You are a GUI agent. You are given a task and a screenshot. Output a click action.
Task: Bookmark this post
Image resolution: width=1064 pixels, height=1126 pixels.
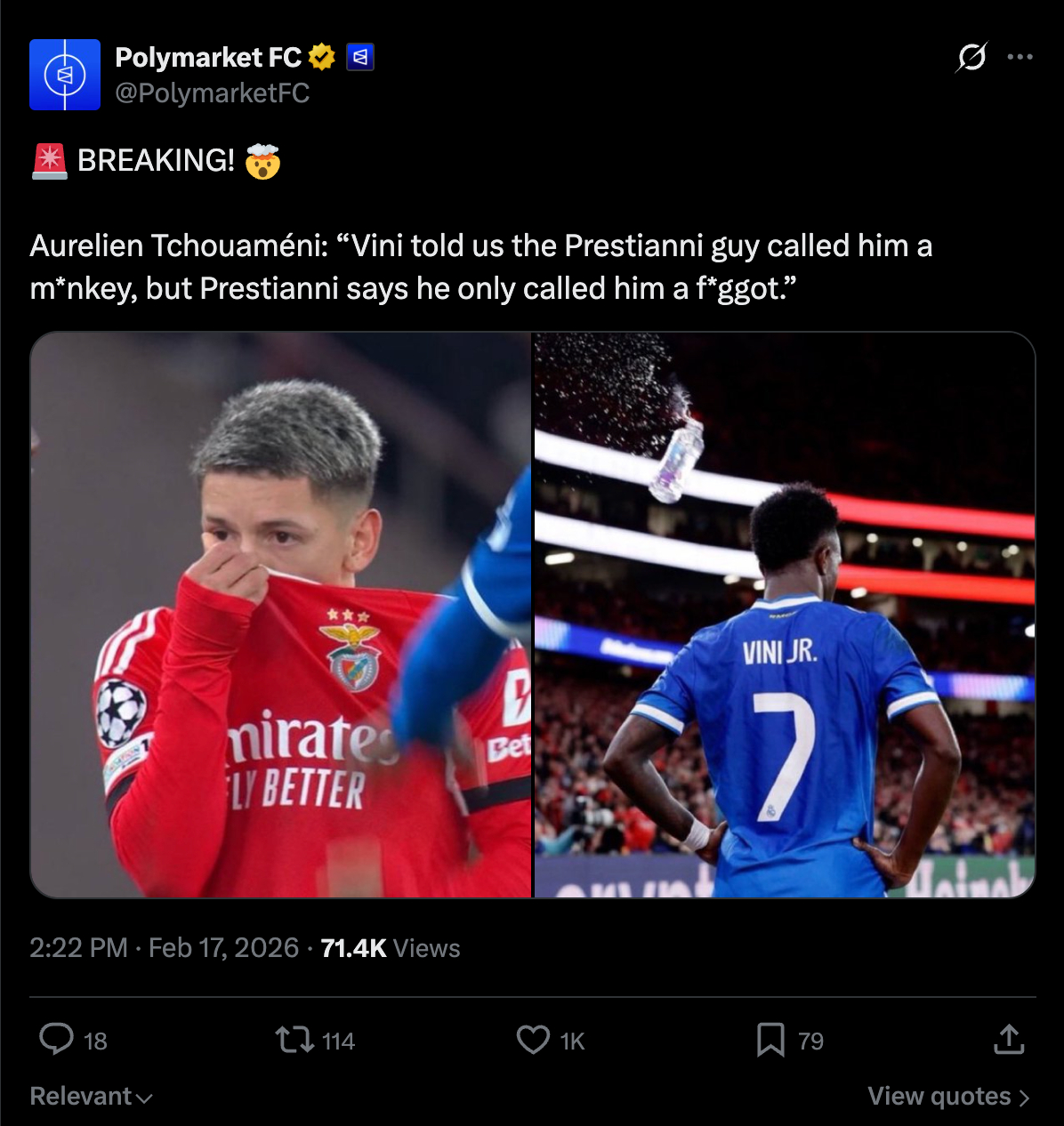coord(770,1039)
